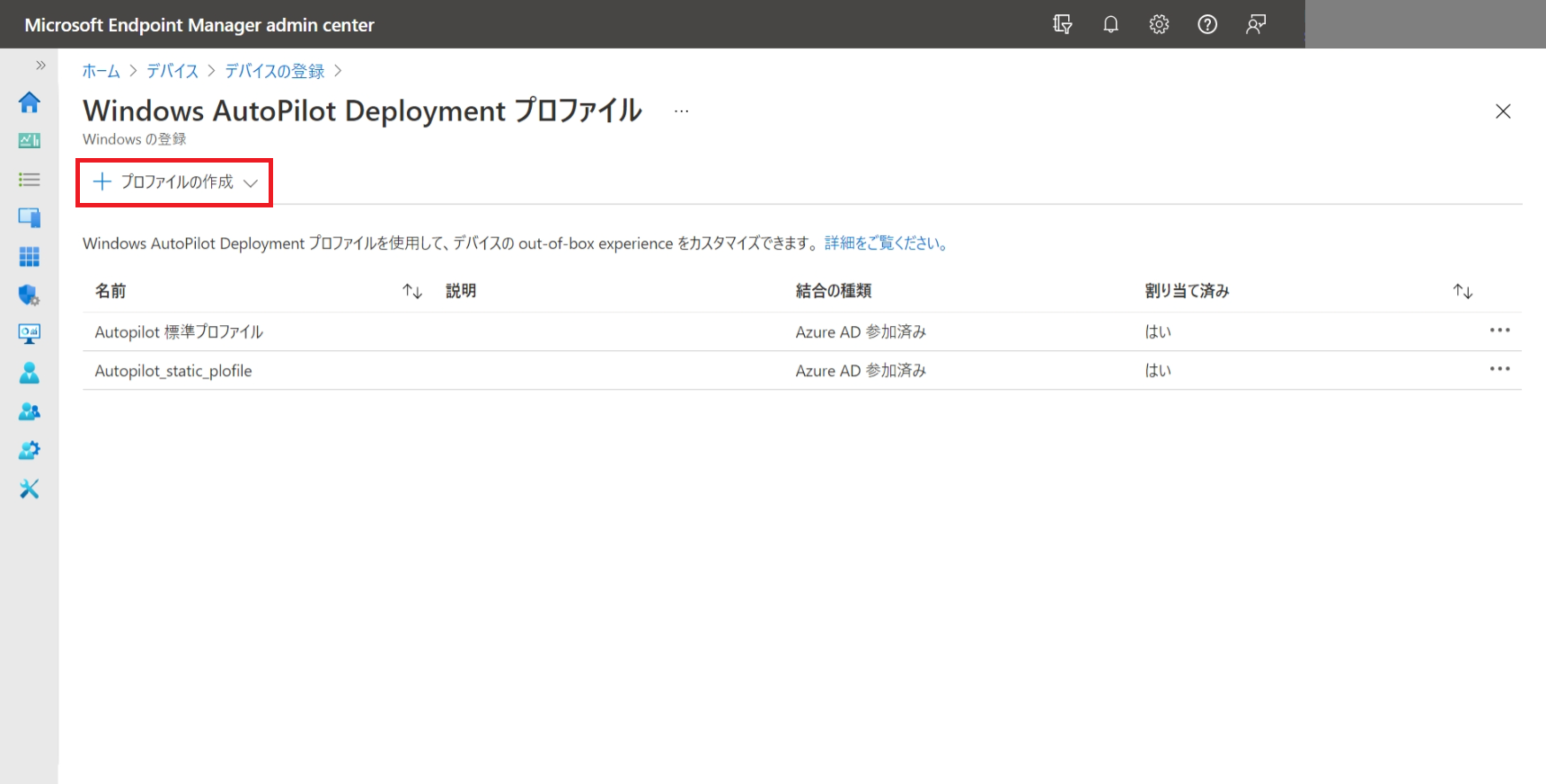The width and height of the screenshot is (1546, 784).
Task: Open Endpoint security shield icon
Action: tap(29, 295)
